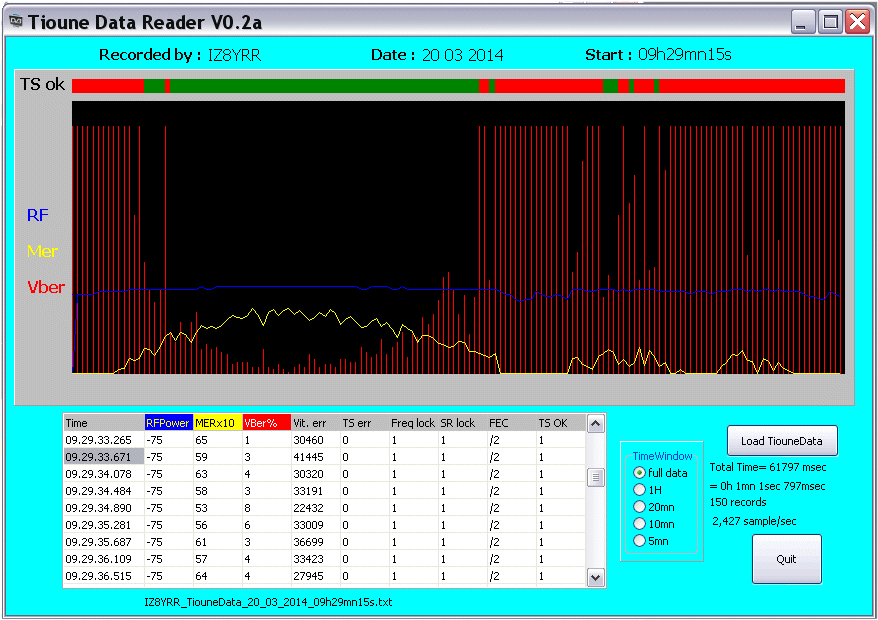Click the Tioune application icon in title bar
Viewport: 878px width, 620px height.
pyautogui.click(x=15, y=20)
